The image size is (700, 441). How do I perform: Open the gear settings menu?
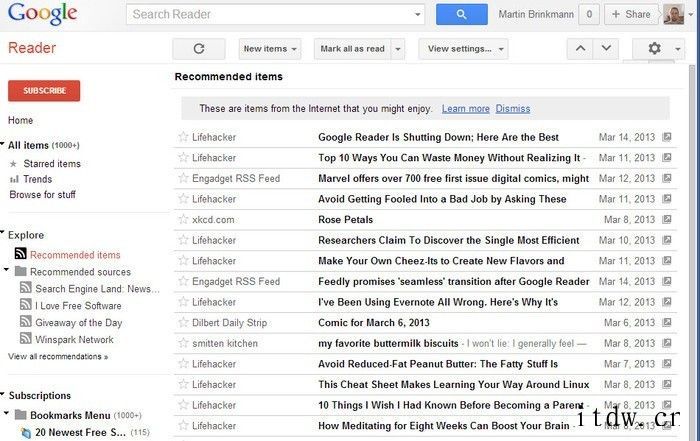coord(658,48)
